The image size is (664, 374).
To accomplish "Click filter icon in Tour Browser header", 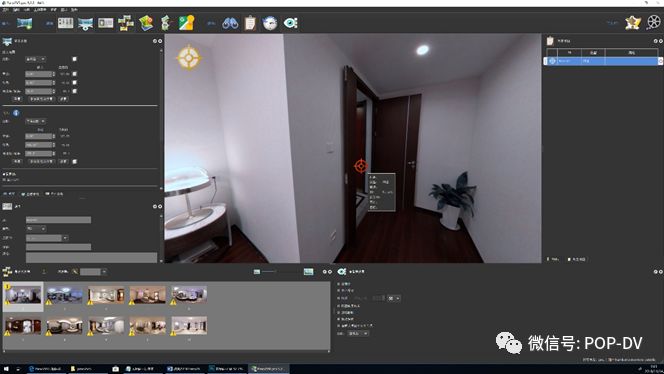I will coord(75,271).
